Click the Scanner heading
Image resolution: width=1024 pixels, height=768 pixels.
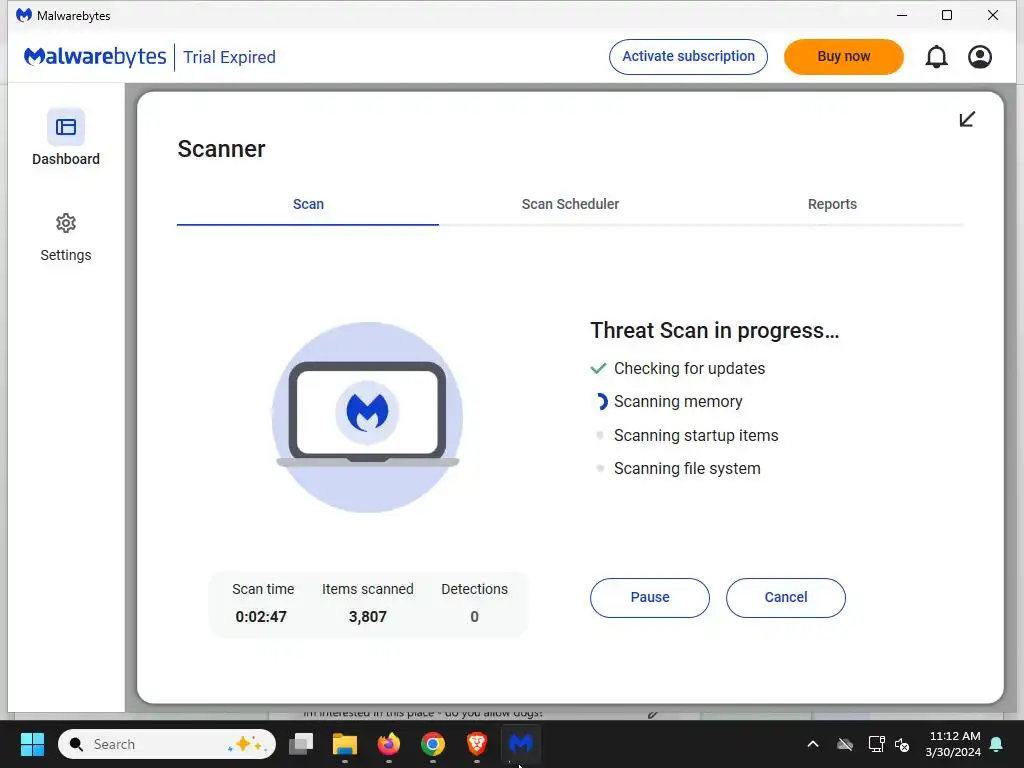(221, 149)
